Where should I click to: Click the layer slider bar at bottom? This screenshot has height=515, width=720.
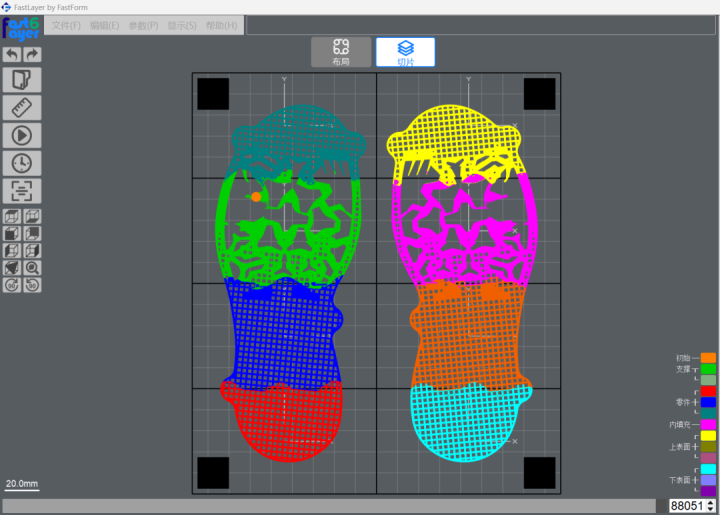pyautogui.click(x=329, y=506)
